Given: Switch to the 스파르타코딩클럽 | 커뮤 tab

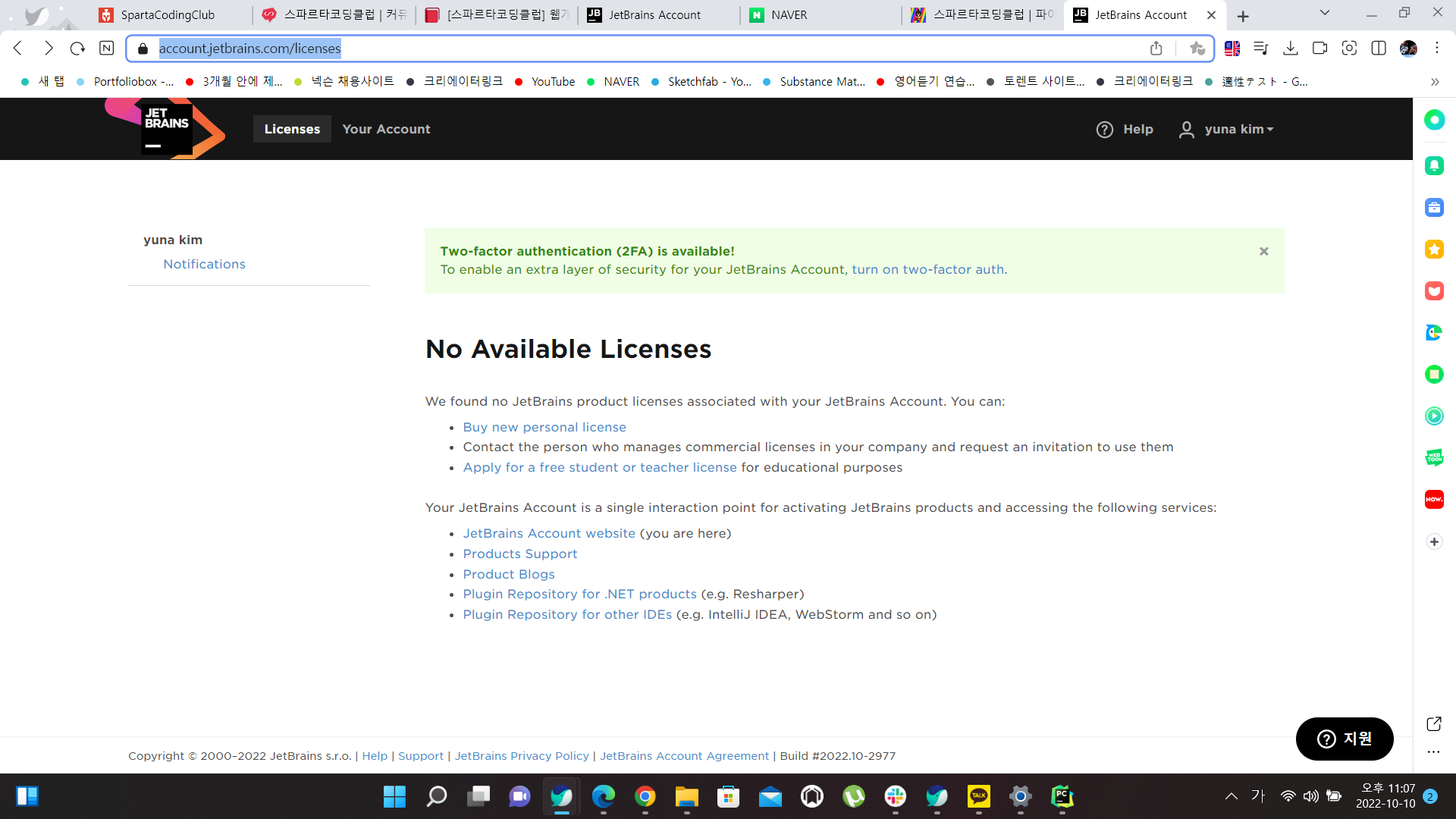Looking at the screenshot, I should [x=334, y=15].
